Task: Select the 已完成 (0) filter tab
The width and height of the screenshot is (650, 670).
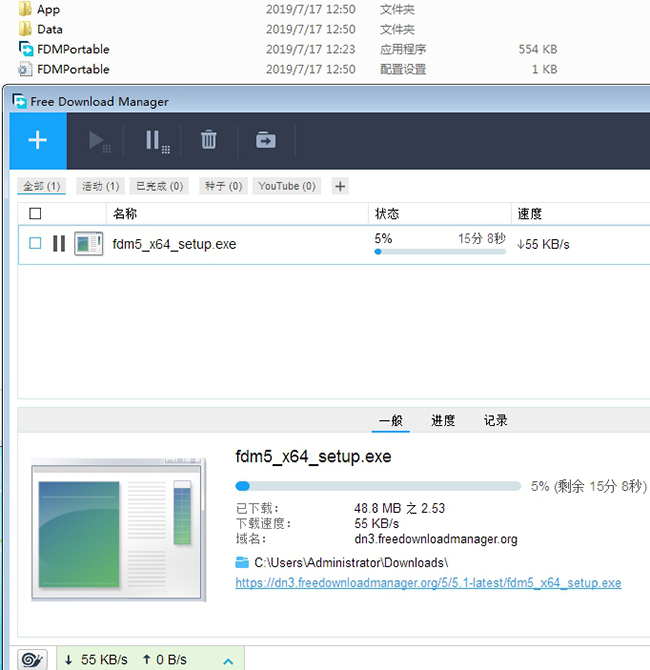Action: [160, 186]
